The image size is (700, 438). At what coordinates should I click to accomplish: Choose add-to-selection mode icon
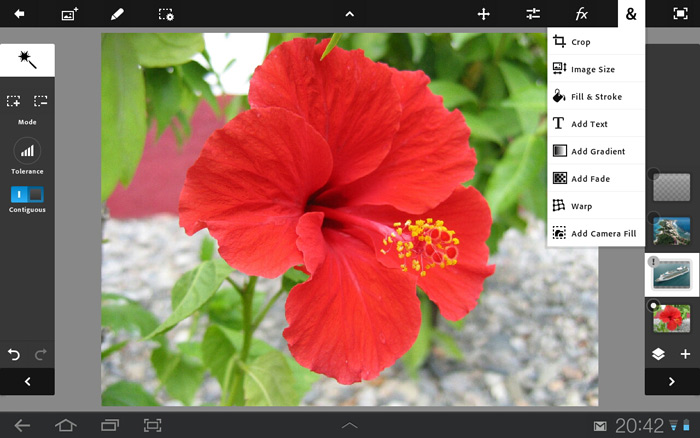coord(14,101)
